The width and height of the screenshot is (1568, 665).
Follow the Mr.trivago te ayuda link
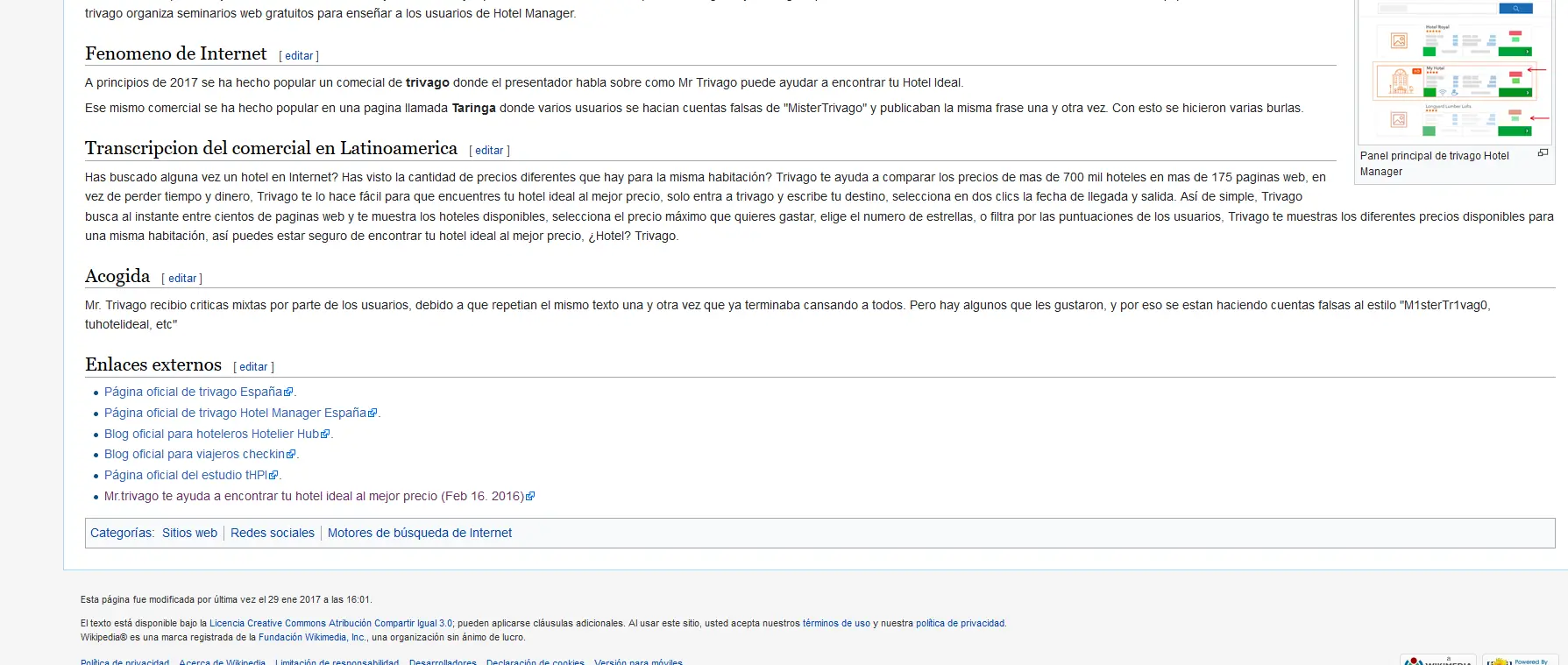click(x=319, y=496)
